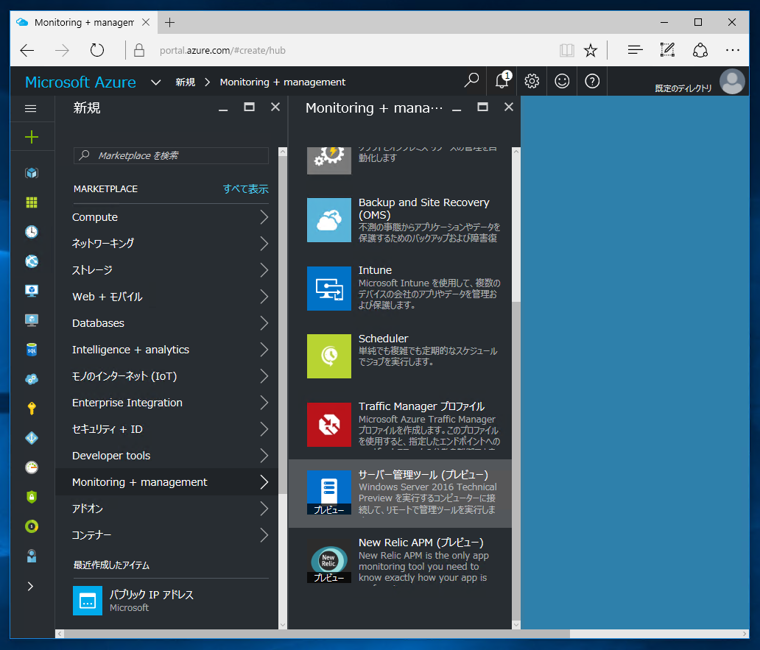Minimize the Monitoring + management blade
Image resolution: width=760 pixels, height=650 pixels.
pyautogui.click(x=457, y=110)
